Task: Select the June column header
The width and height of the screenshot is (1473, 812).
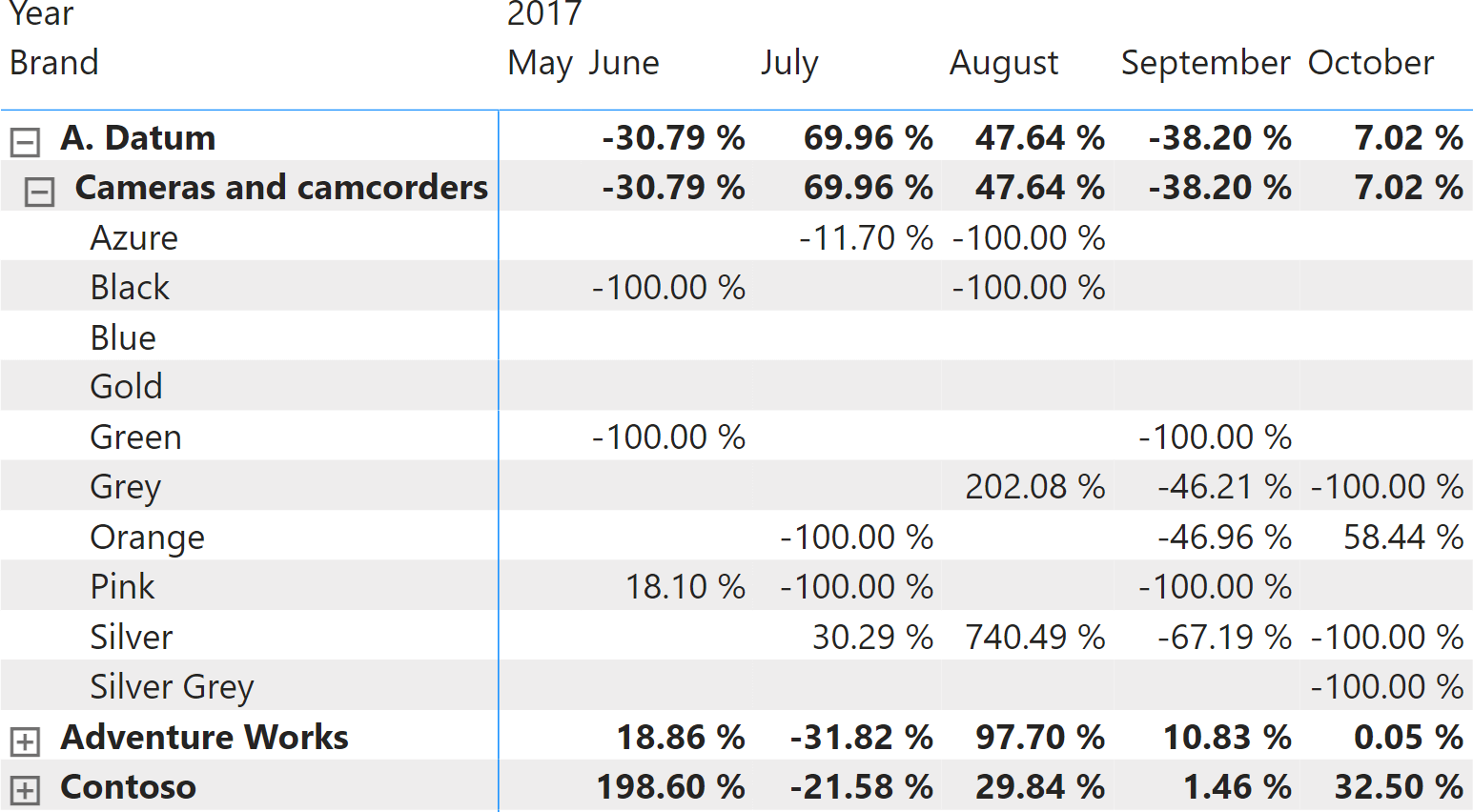Action: pyautogui.click(x=624, y=63)
